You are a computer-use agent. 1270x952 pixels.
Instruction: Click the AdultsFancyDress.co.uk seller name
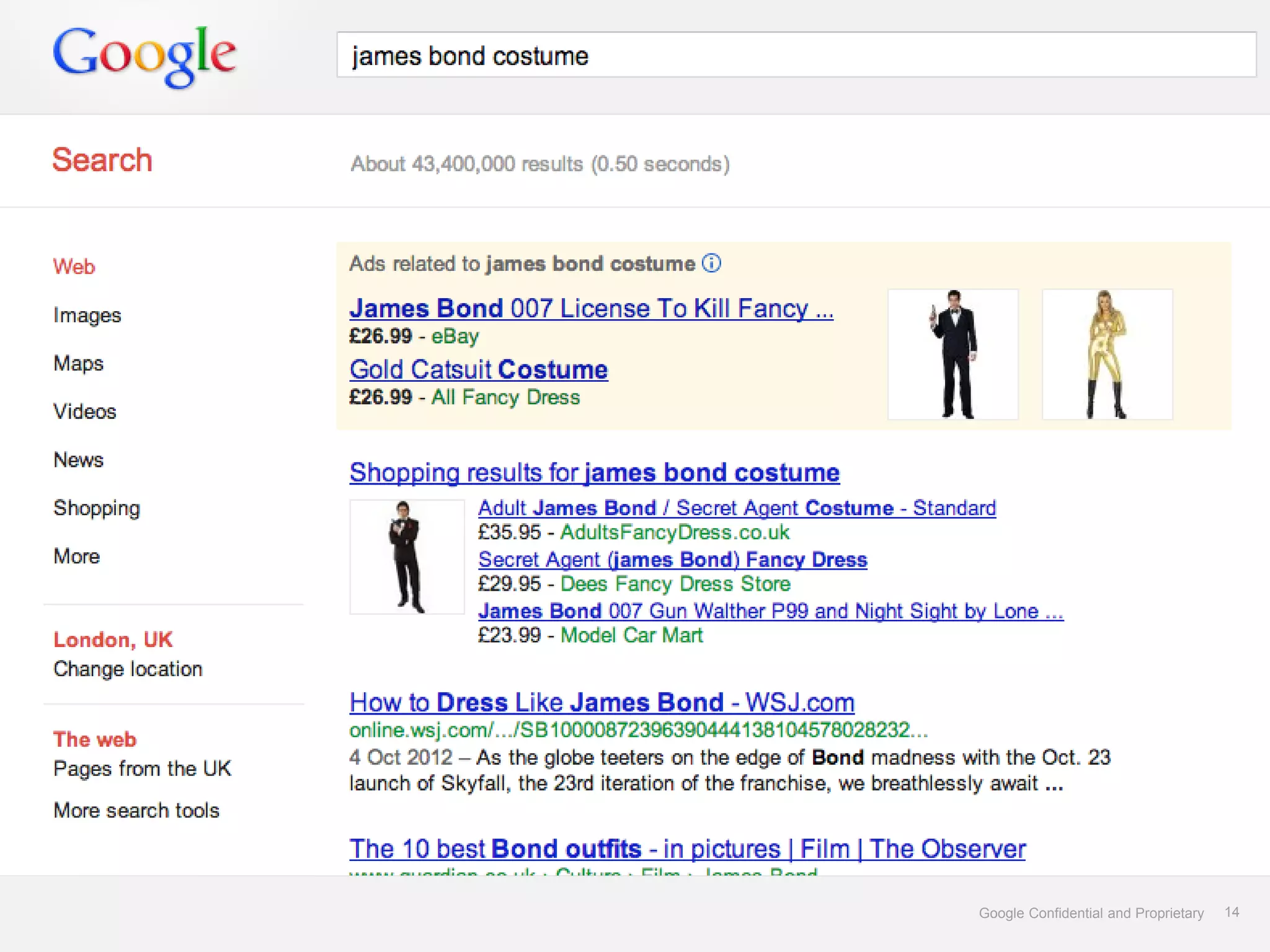675,532
